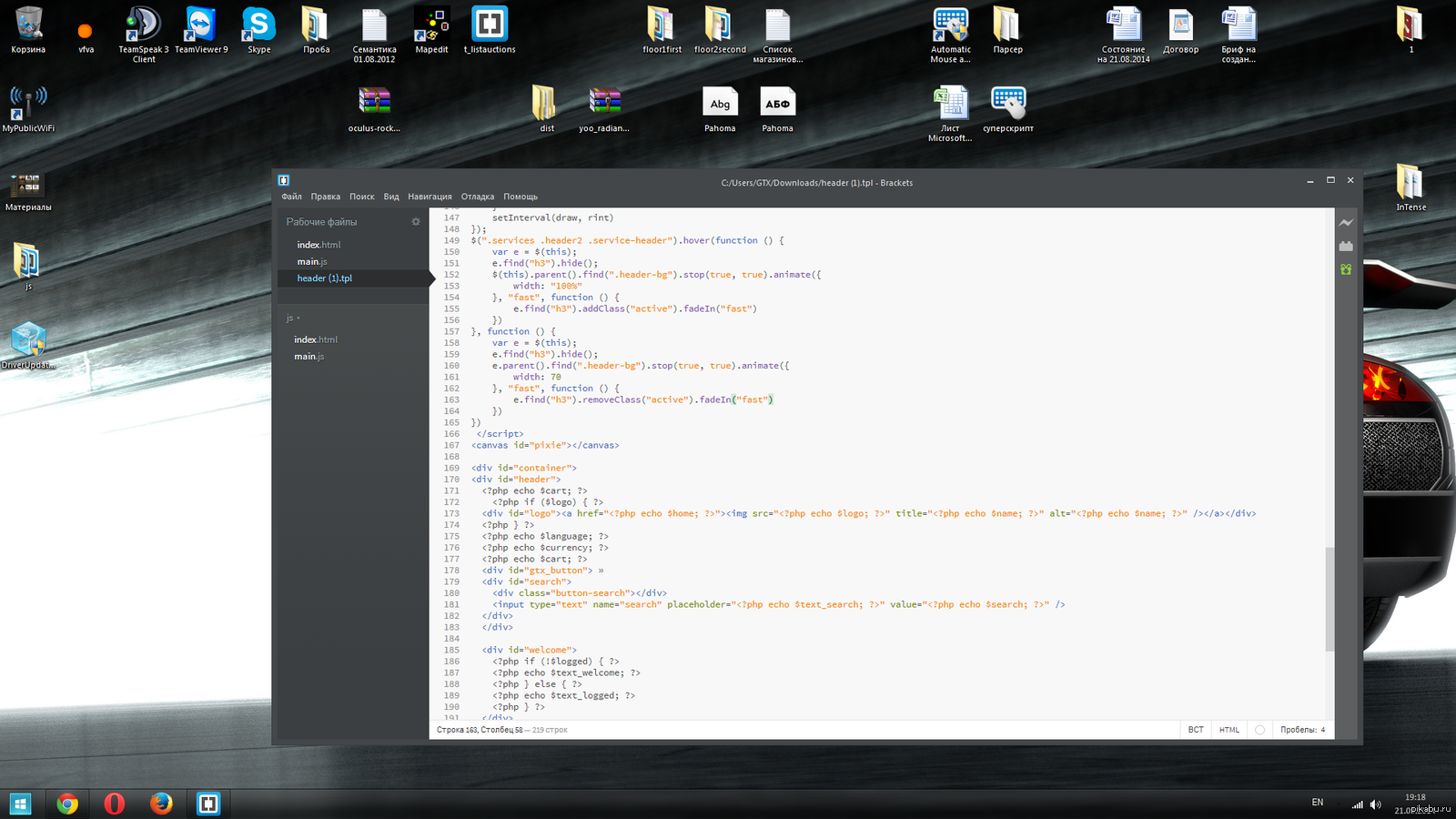Open working files gear settings icon
Viewport: 1456px width, 819px height.
416,221
